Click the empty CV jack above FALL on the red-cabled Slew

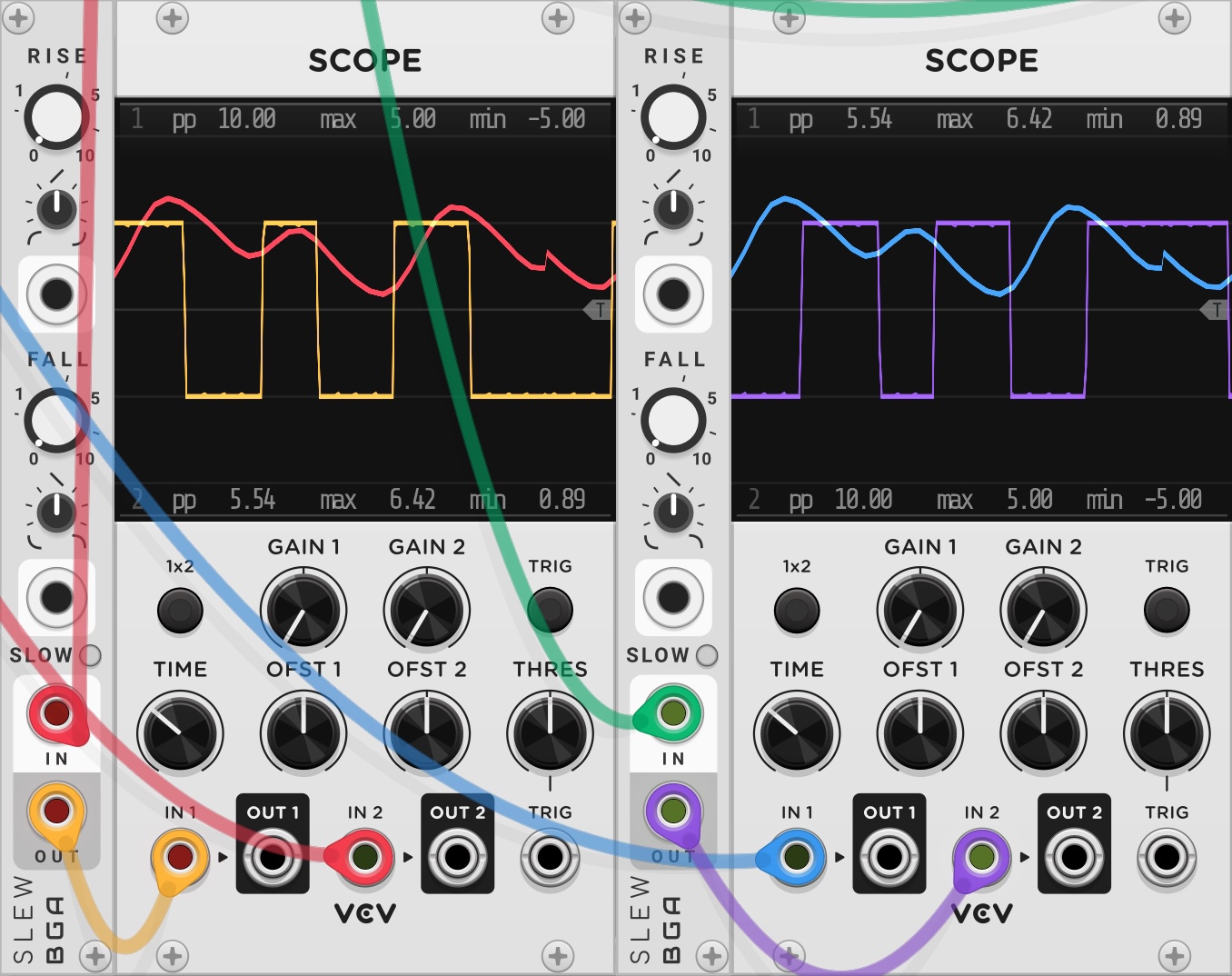[55, 294]
